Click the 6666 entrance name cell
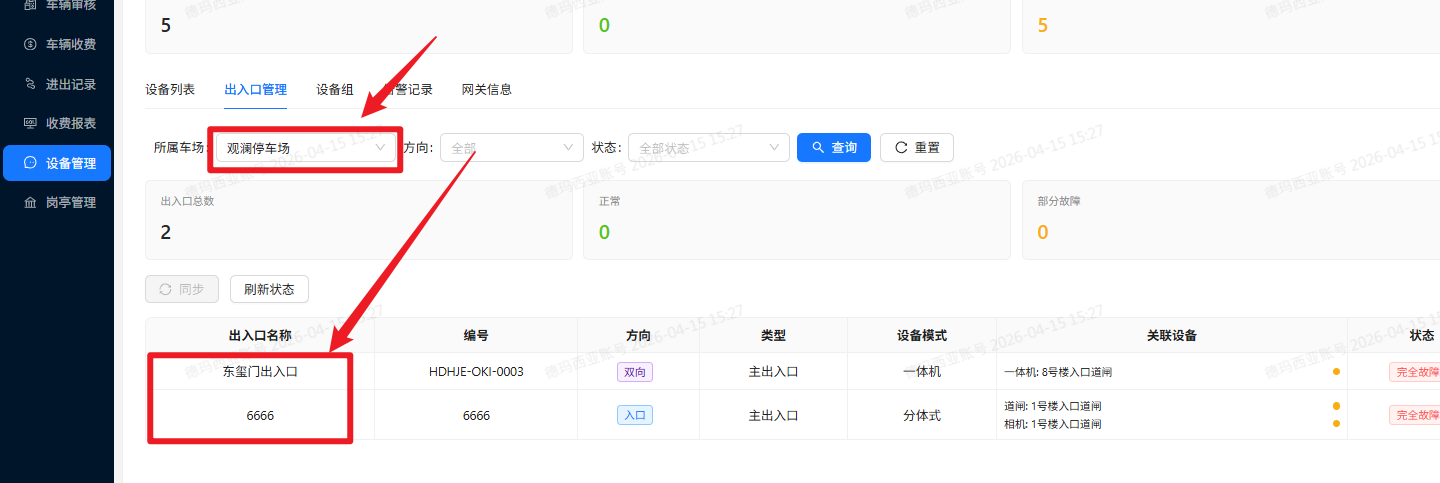 click(260, 415)
